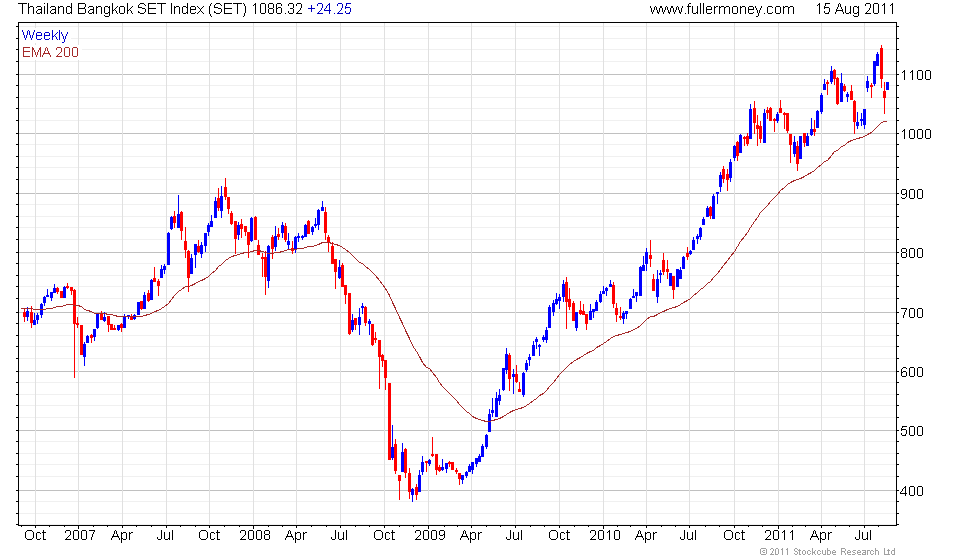980x560 pixels.
Task: Click the 2011 year label on time axis
Action: [x=779, y=536]
